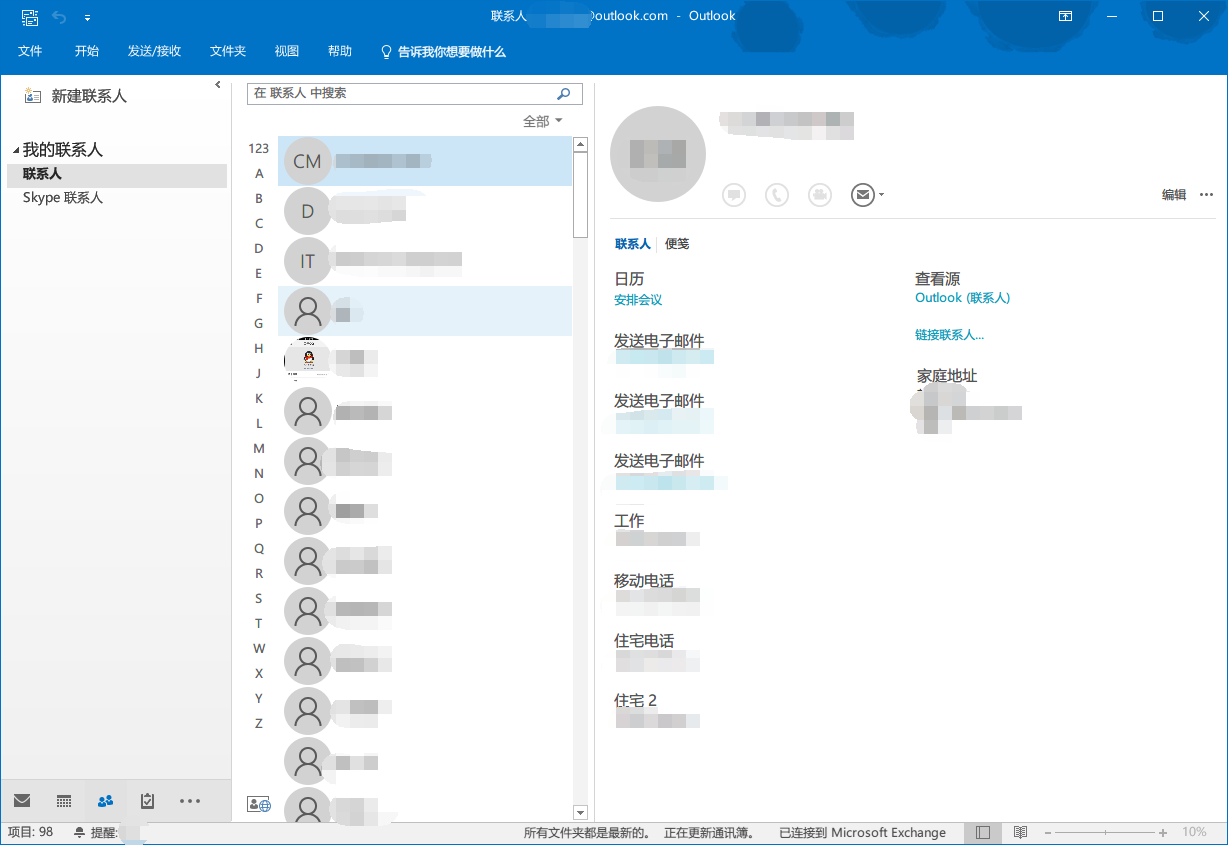Screen dimensions: 1228x845
Task: Open the 文件 menu
Action: [x=30, y=51]
